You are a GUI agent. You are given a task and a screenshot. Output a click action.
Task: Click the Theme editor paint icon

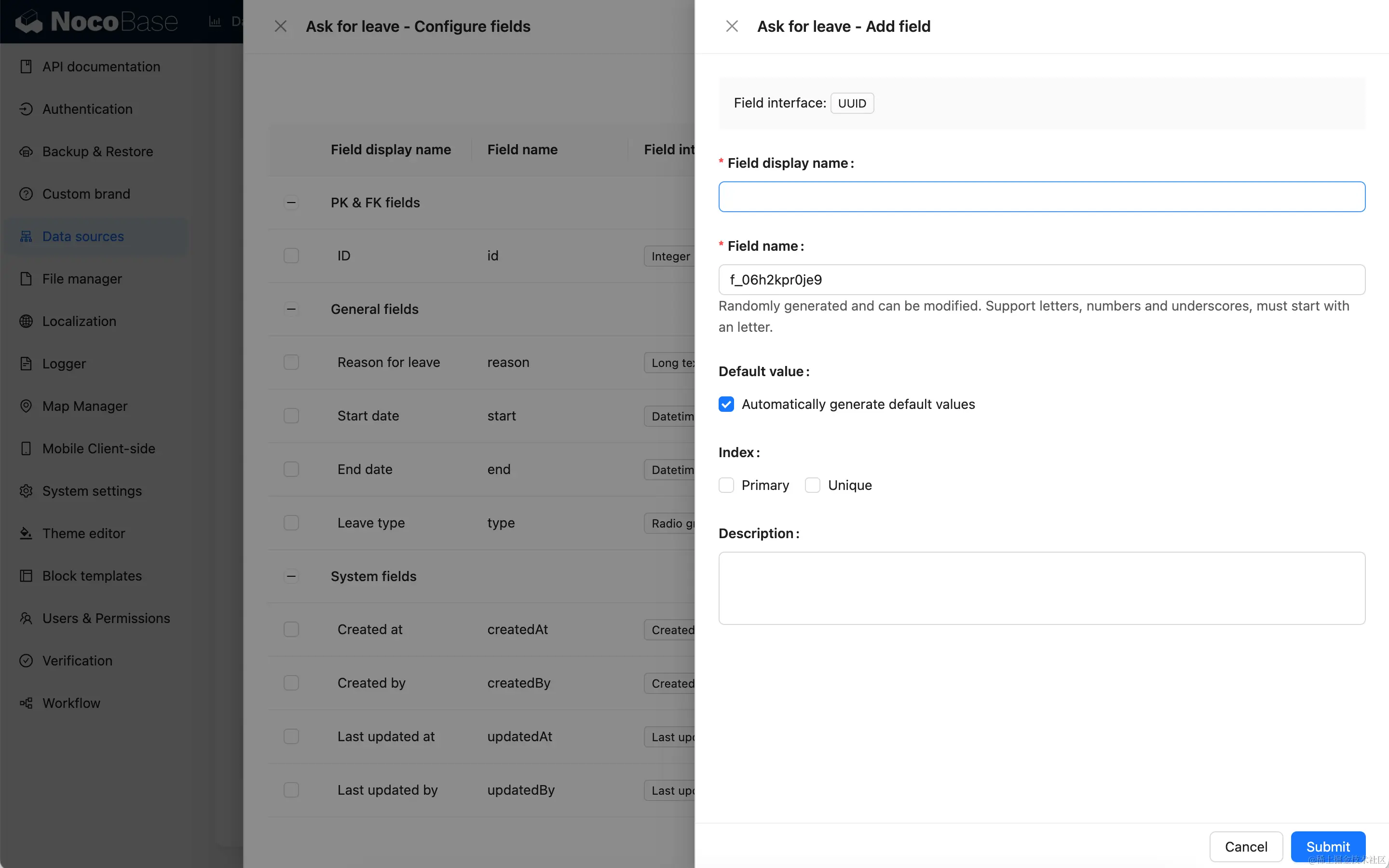pos(26,533)
